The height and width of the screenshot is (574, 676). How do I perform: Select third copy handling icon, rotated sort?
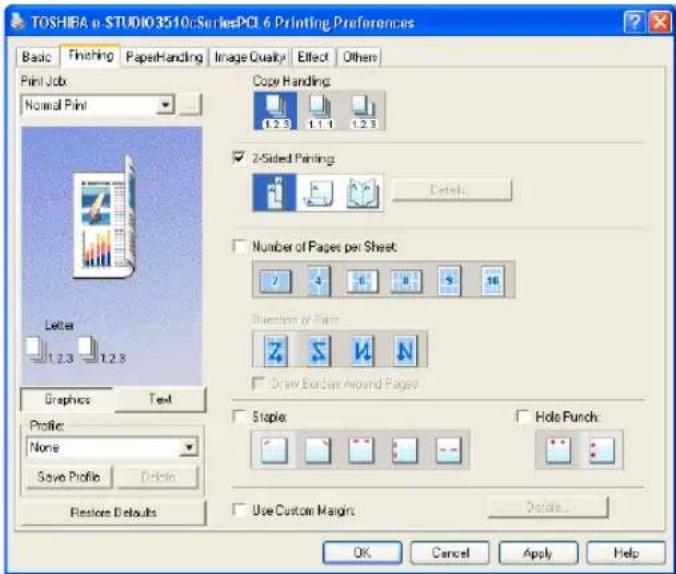click(x=363, y=111)
